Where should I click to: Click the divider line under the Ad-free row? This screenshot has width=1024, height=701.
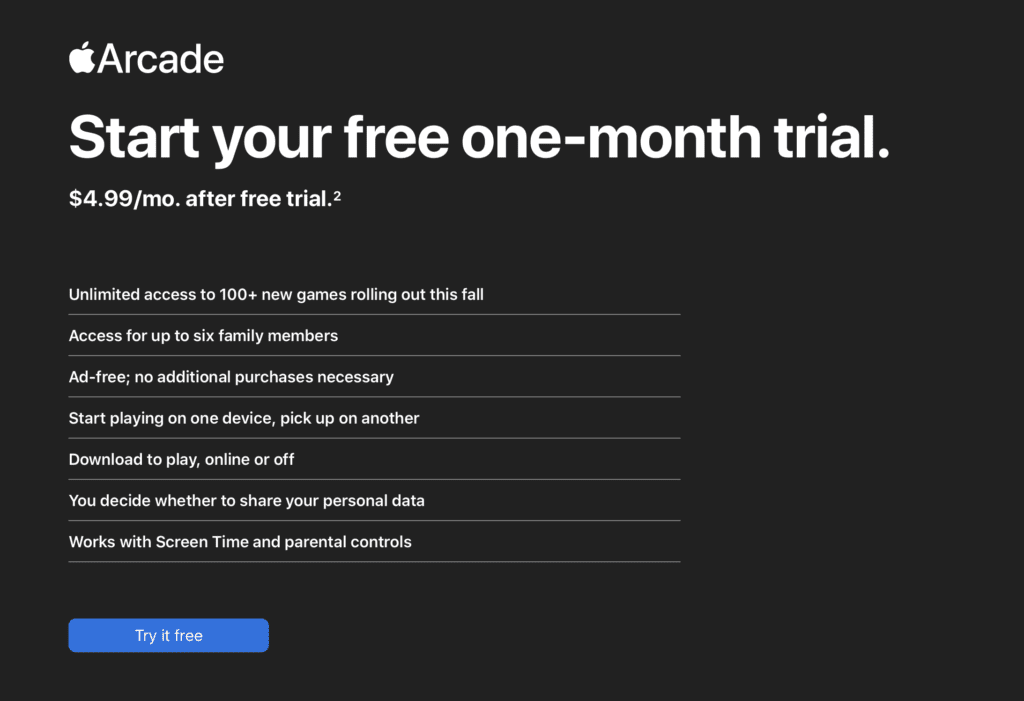374,397
